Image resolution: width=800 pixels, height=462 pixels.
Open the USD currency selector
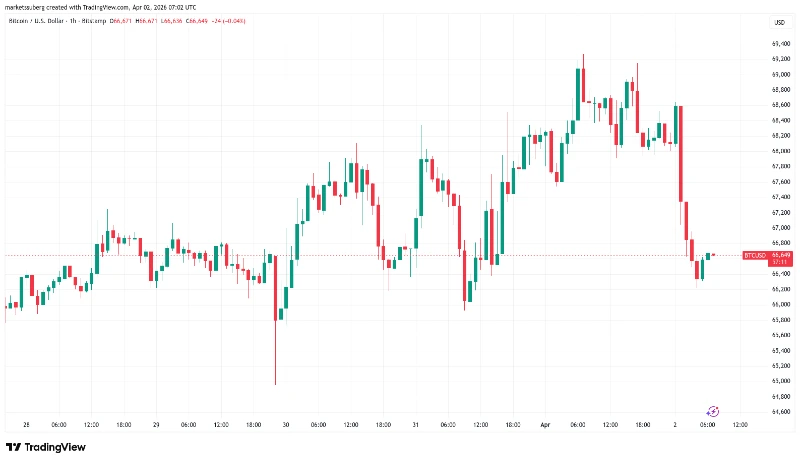click(776, 21)
